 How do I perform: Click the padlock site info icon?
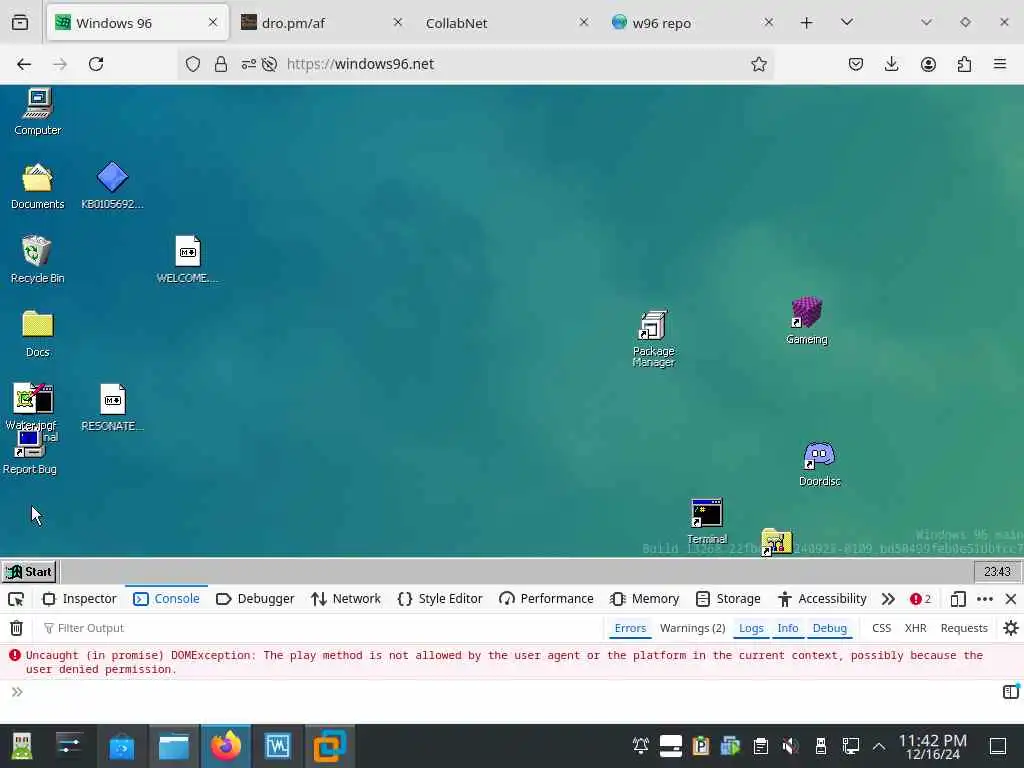tap(221, 64)
